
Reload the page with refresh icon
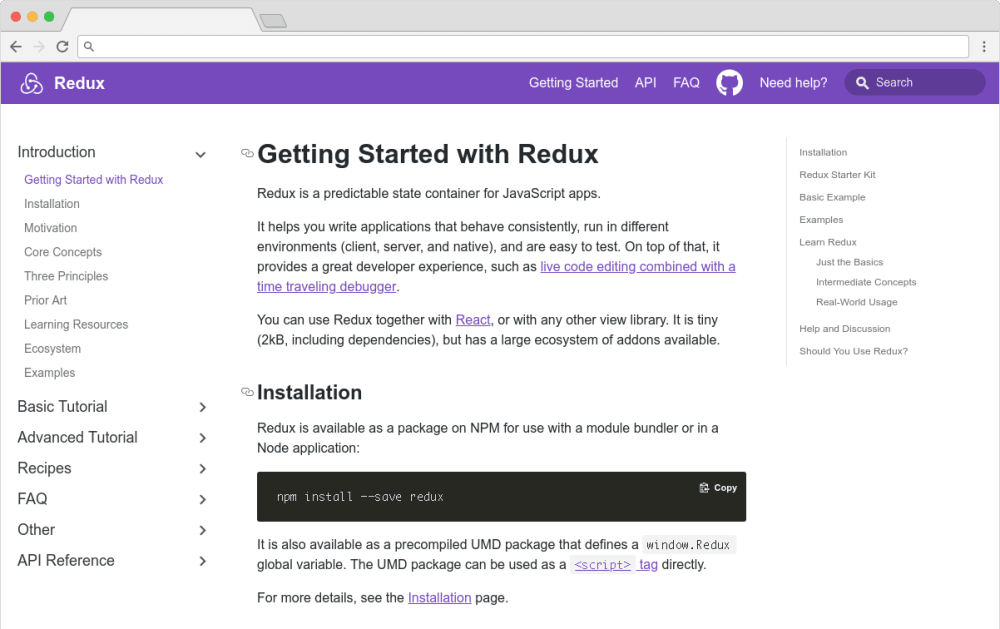click(62, 47)
